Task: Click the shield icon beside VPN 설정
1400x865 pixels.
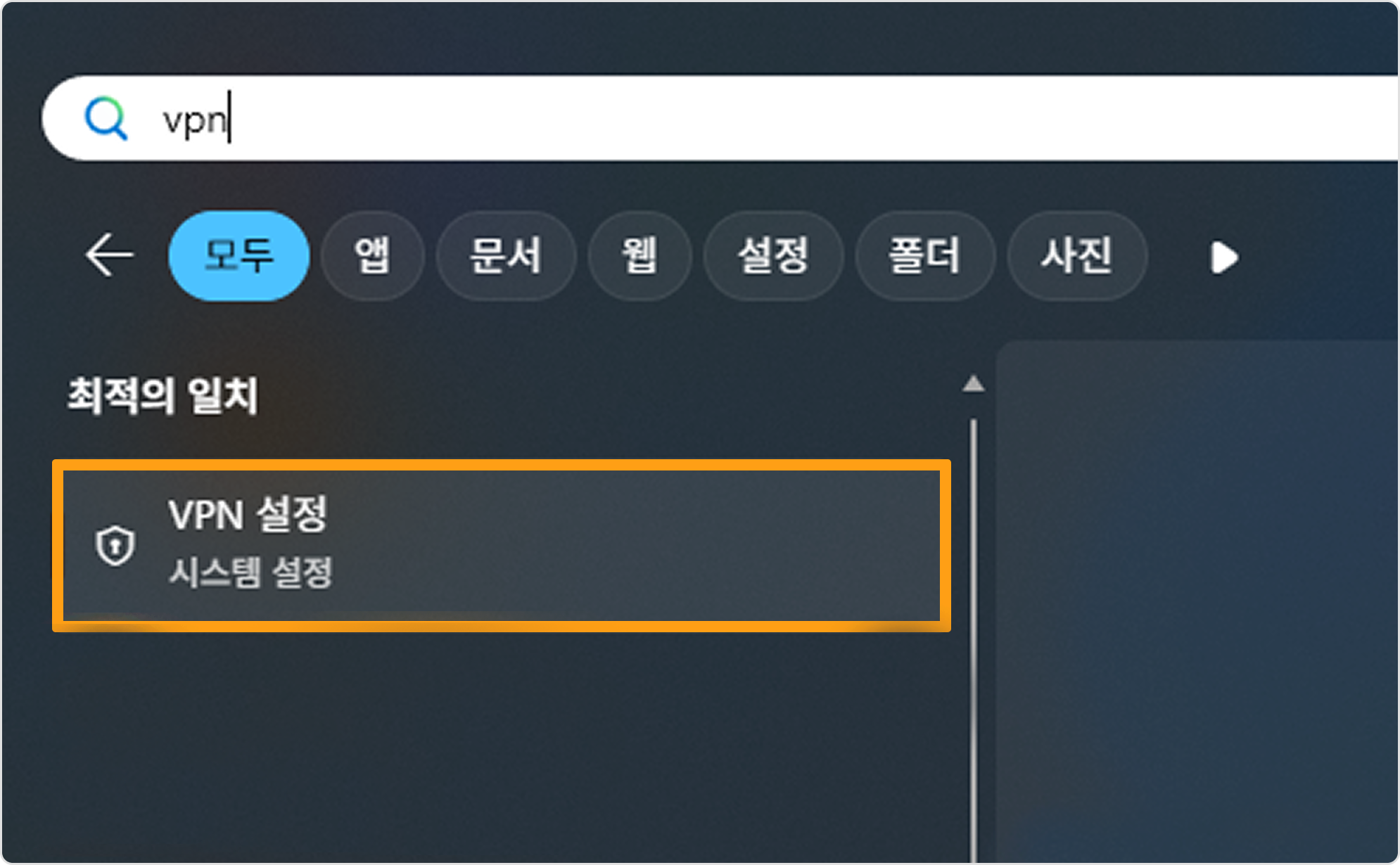Action: 115,545
